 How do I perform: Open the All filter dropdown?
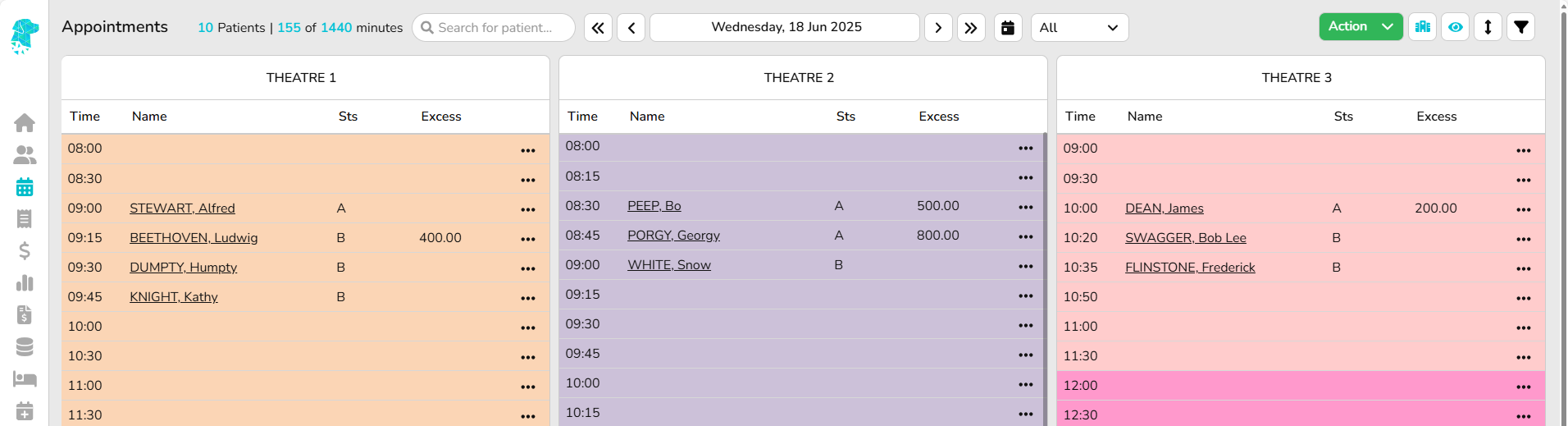coord(1079,28)
